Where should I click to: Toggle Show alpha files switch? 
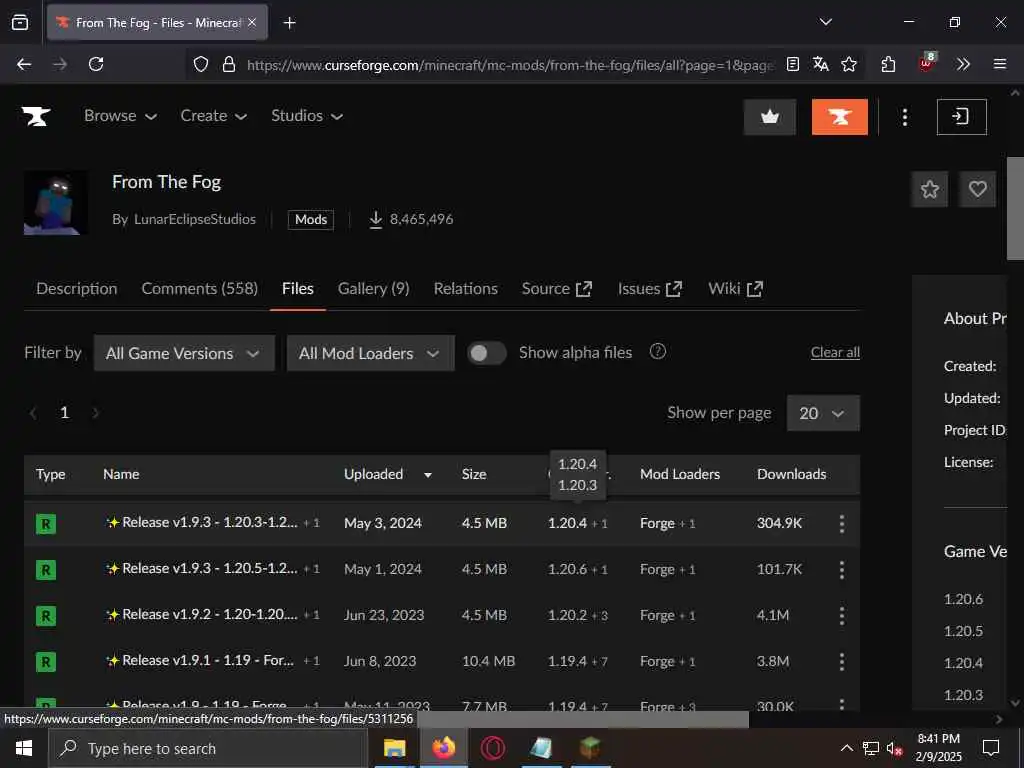click(487, 353)
